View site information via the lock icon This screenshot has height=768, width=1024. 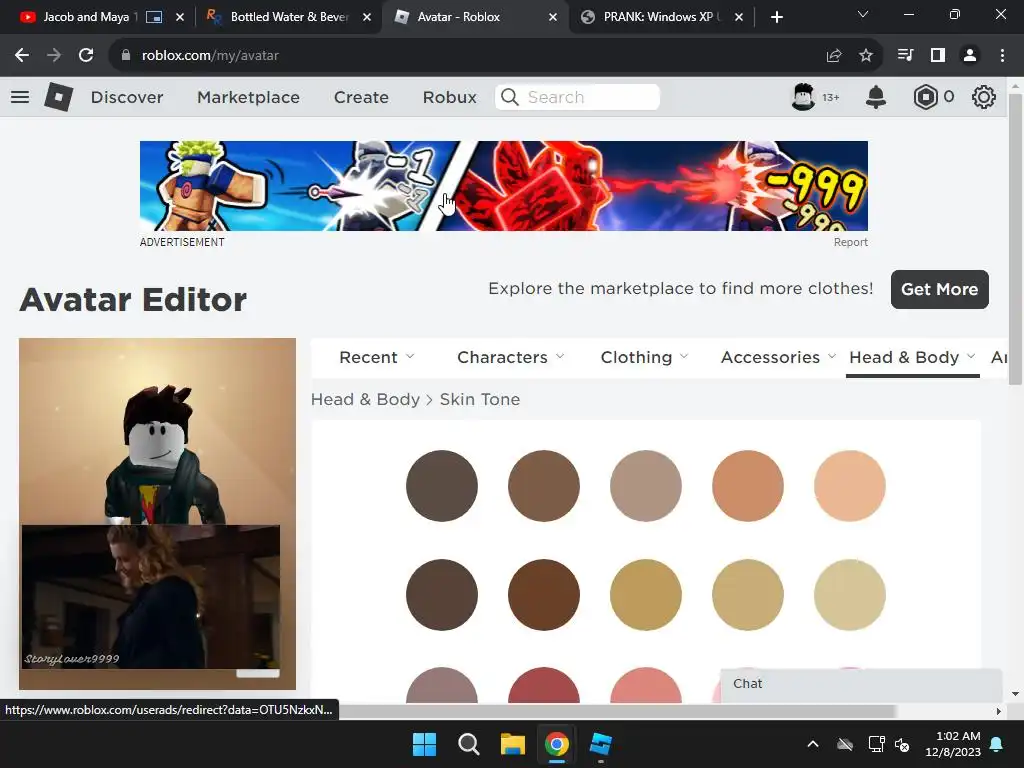coord(126,56)
